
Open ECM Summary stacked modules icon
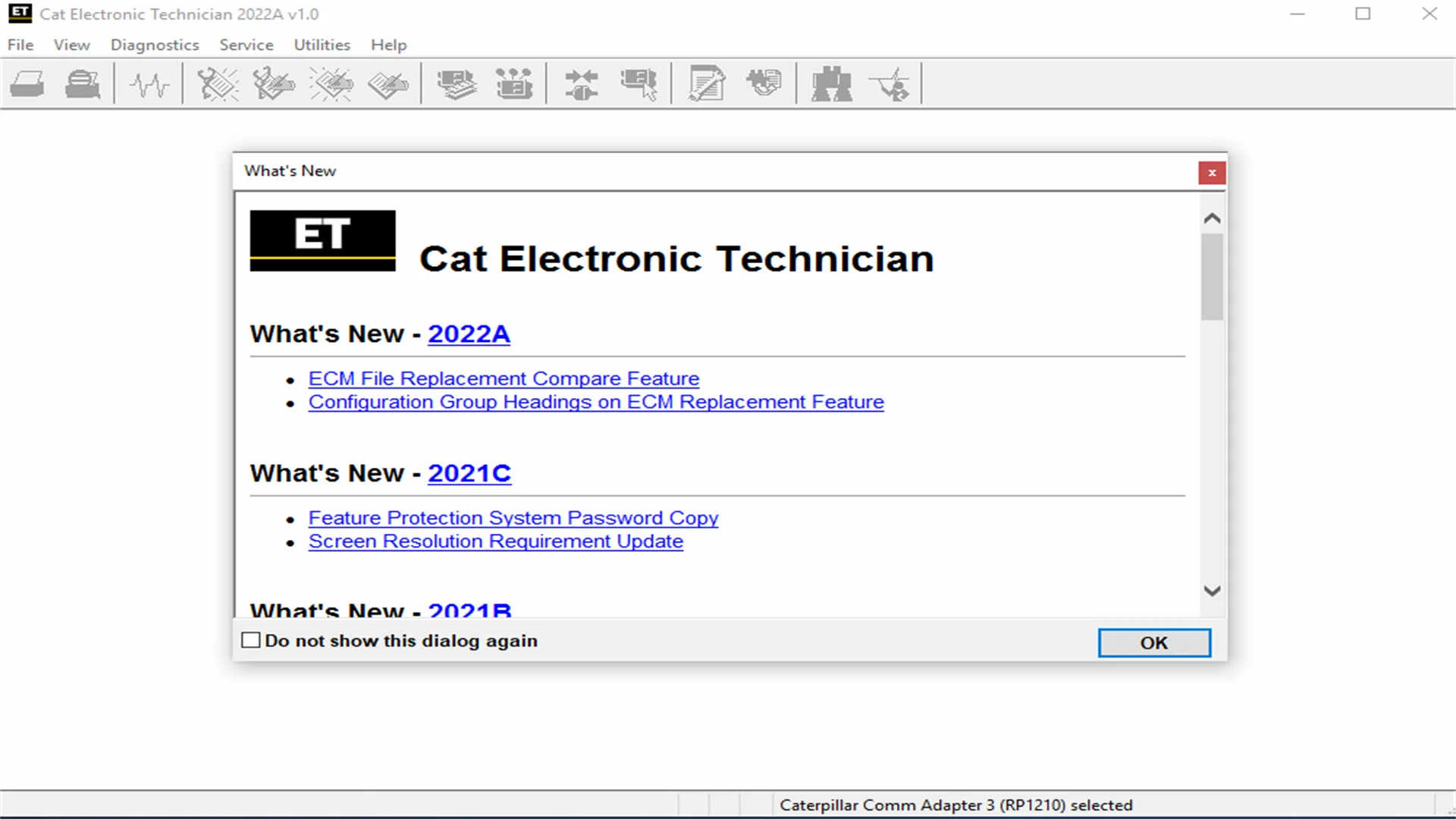pos(457,84)
